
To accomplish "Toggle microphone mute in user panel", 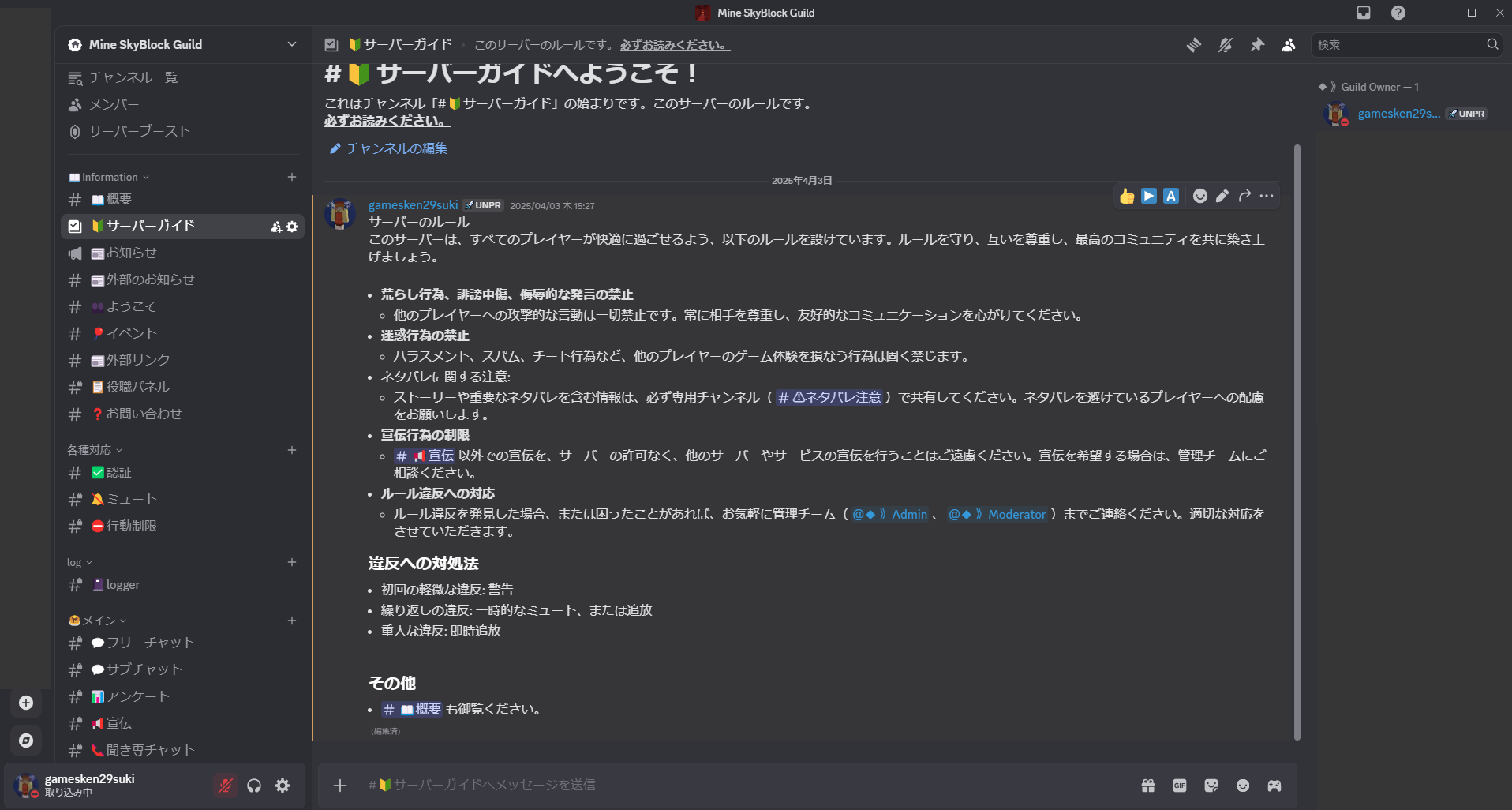I will 226,786.
